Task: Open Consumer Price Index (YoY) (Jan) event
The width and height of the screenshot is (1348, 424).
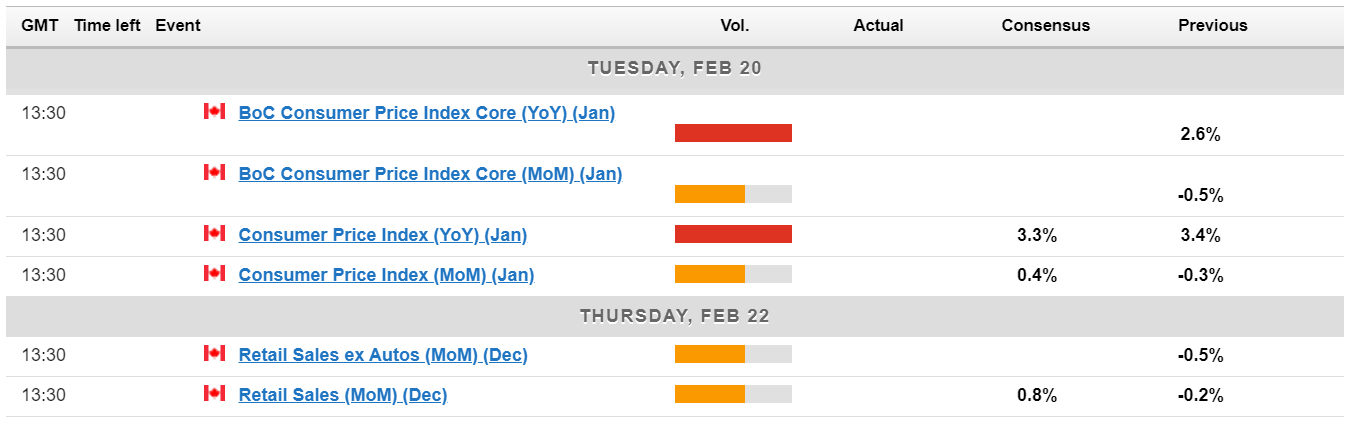Action: [x=382, y=235]
